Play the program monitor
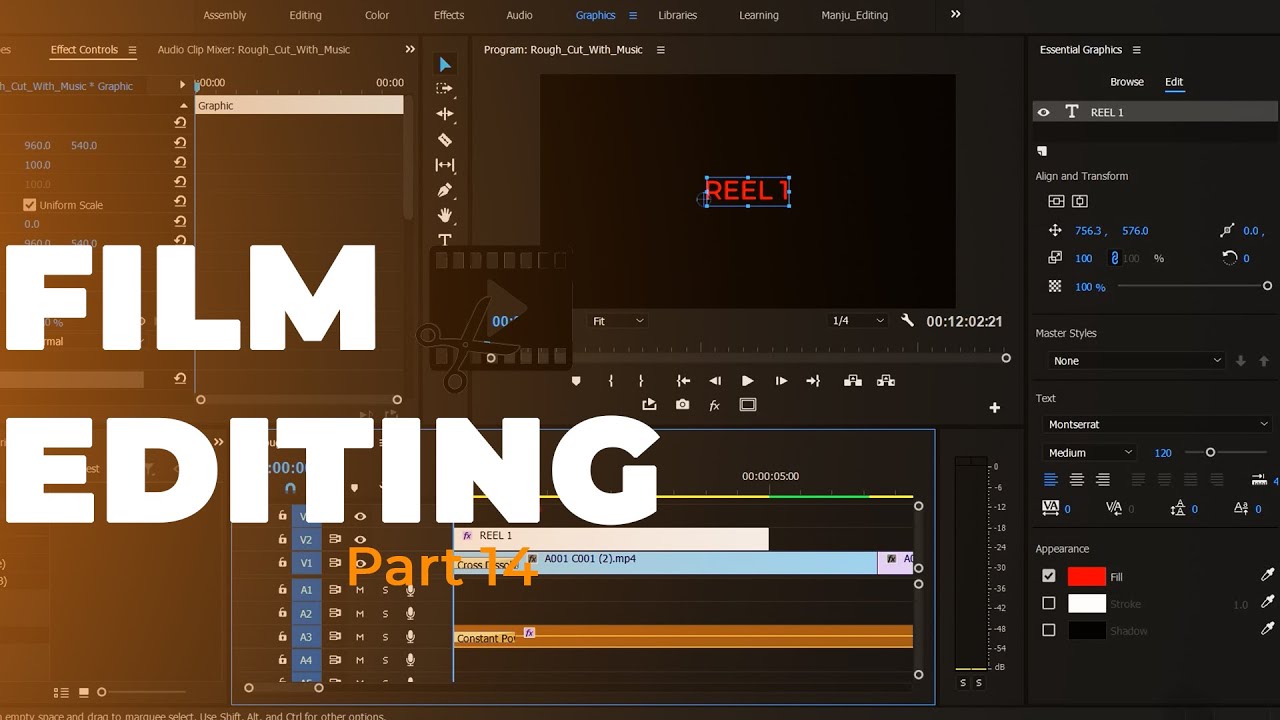Screen dimensions: 1280x720 tap(747, 381)
